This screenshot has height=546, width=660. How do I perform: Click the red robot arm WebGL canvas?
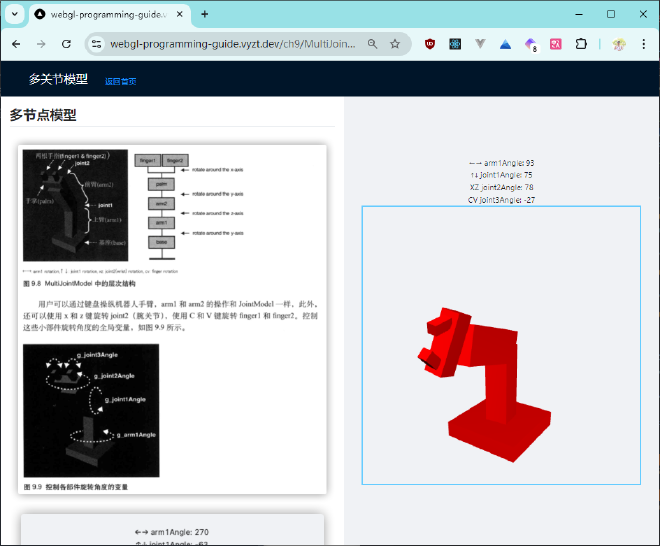501,345
